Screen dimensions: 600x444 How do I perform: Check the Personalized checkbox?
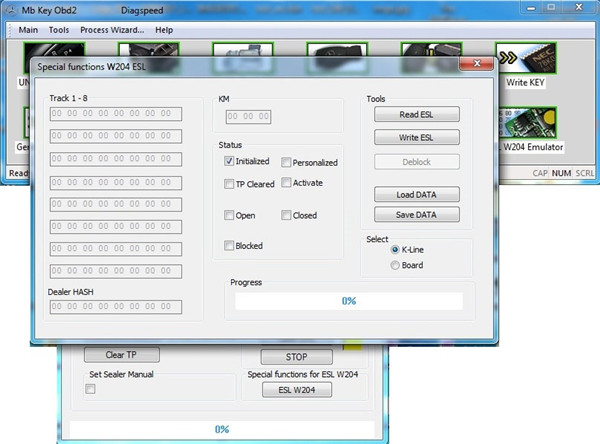[x=286, y=163]
